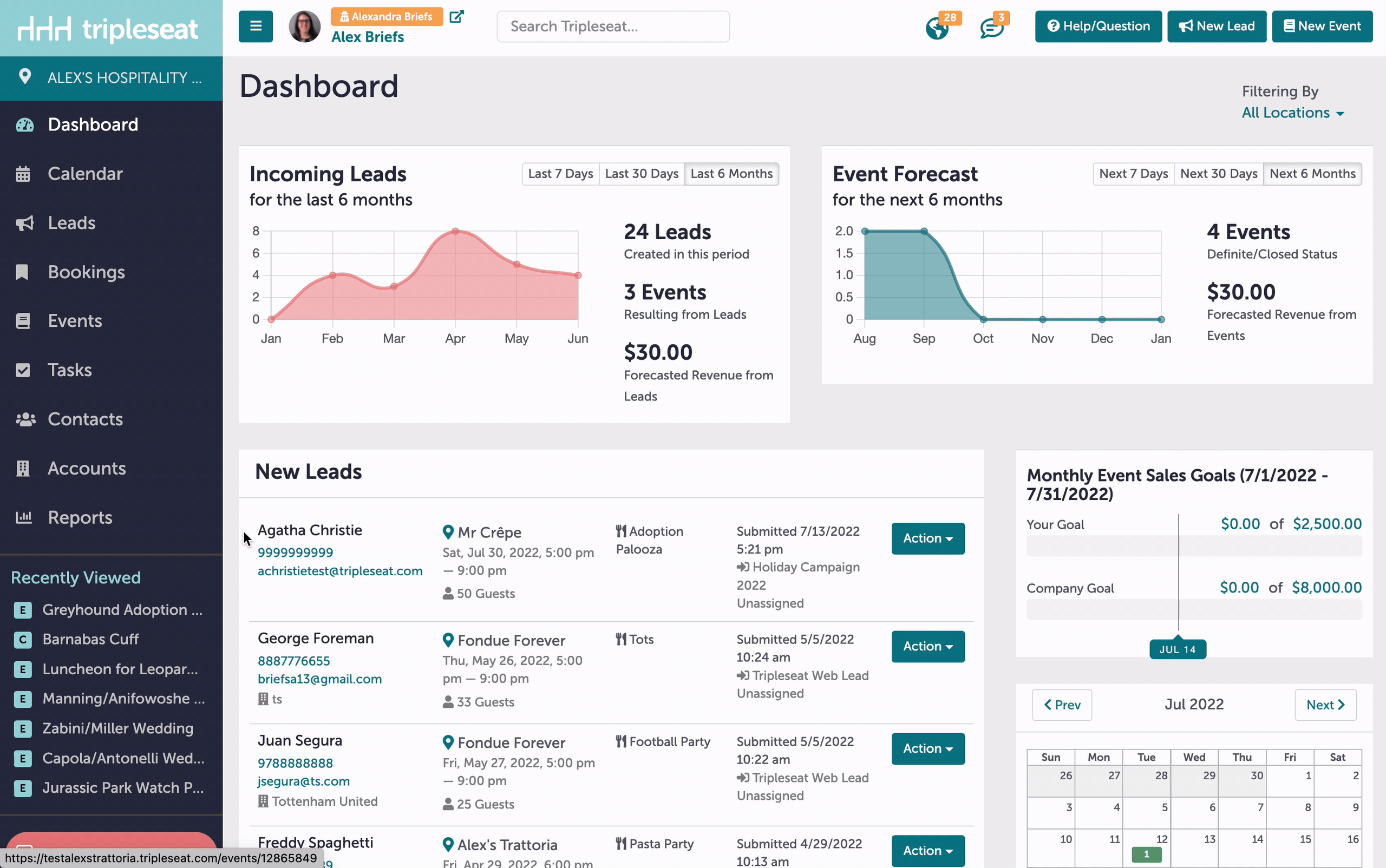Open achristietest@tripleseat.com email link

point(340,571)
